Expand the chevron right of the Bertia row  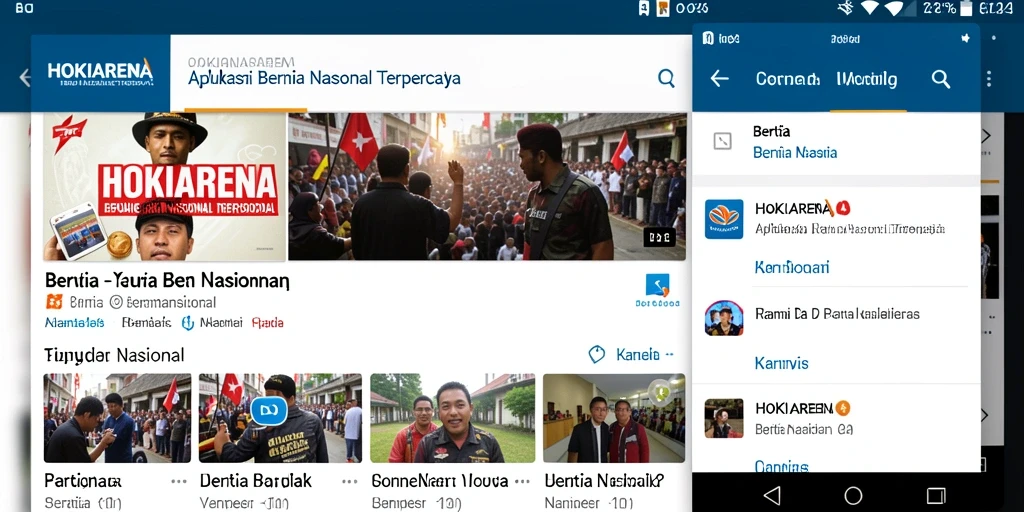click(986, 136)
